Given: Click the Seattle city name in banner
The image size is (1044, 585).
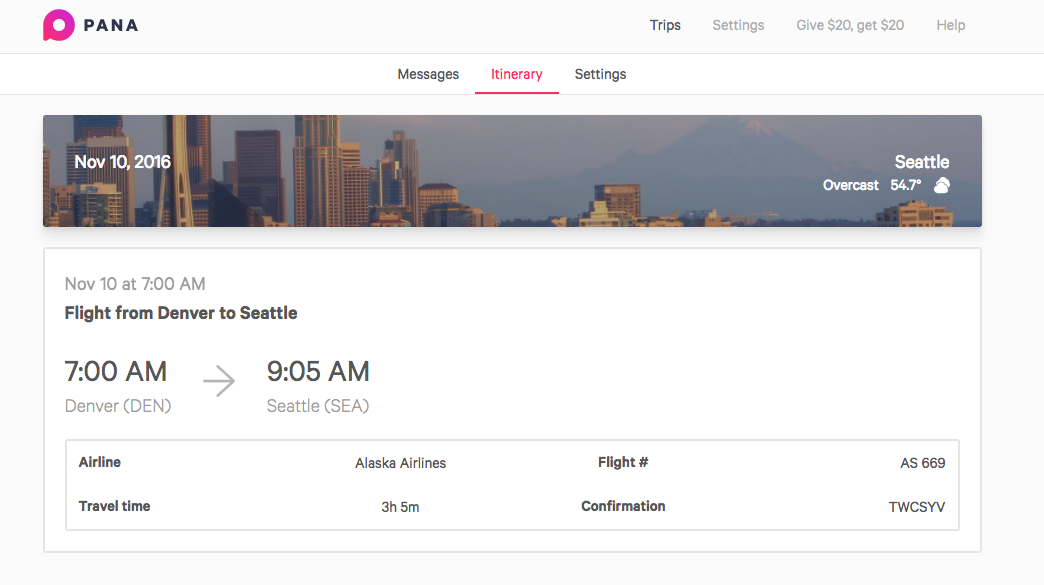Looking at the screenshot, I should point(921,162).
